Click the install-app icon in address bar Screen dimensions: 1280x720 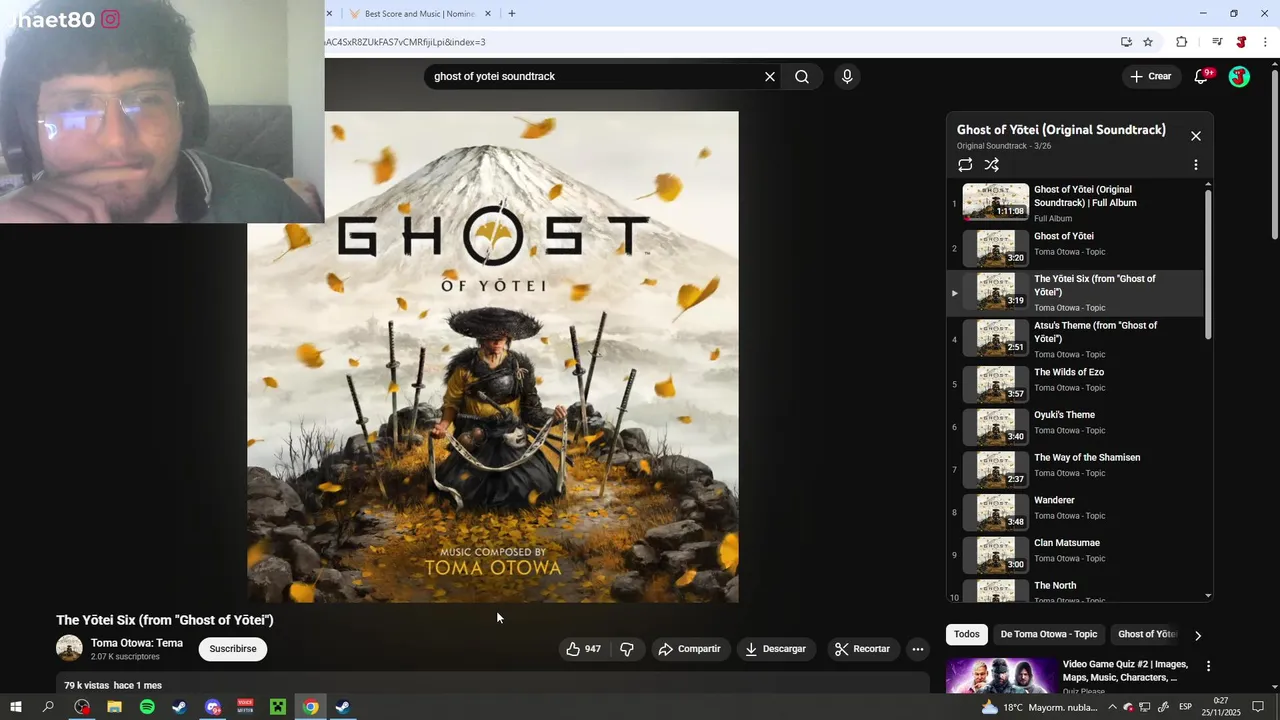[x=1126, y=42]
